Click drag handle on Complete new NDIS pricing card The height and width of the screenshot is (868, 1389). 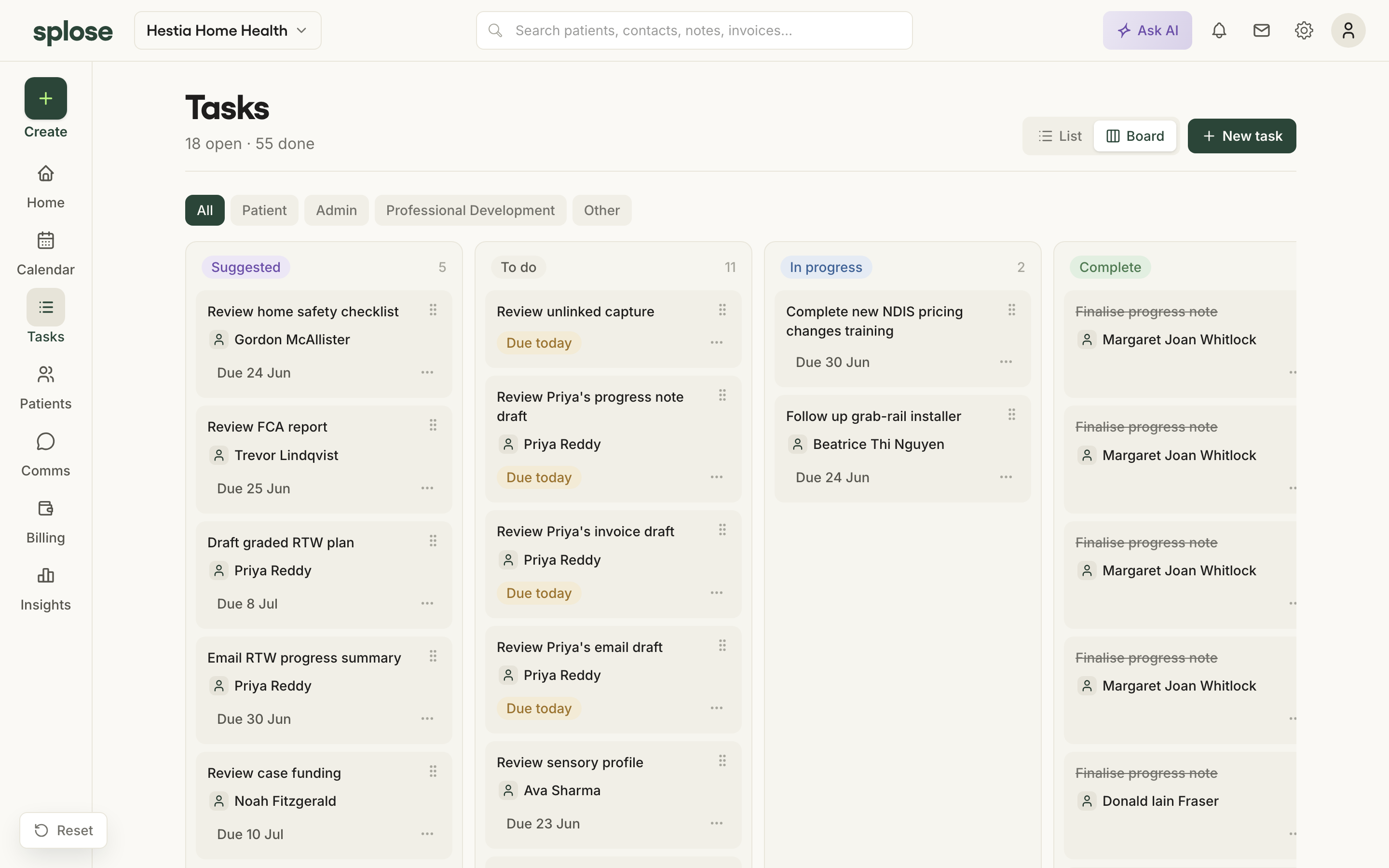[1012, 310]
